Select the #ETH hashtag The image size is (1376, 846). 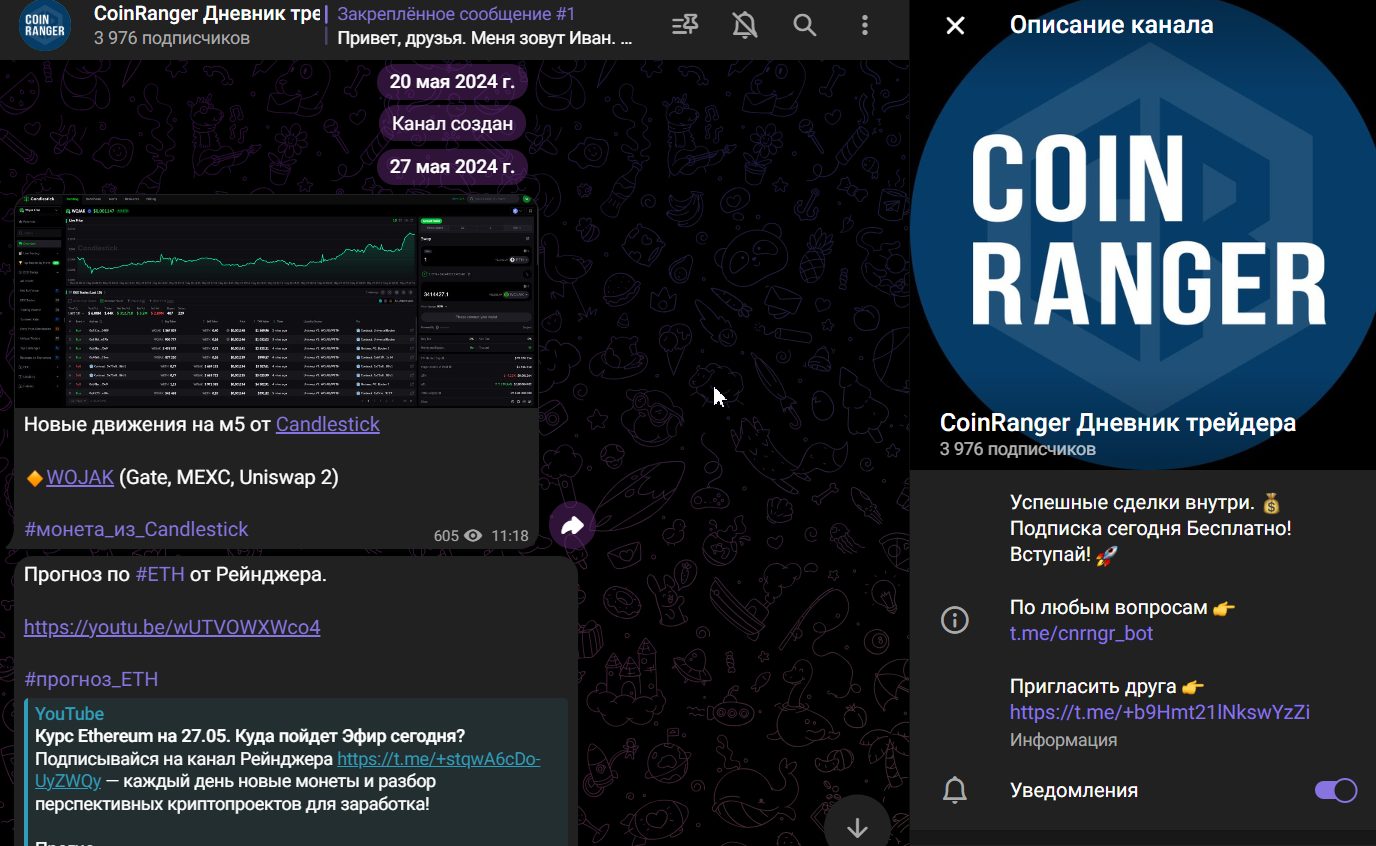[x=160, y=574]
